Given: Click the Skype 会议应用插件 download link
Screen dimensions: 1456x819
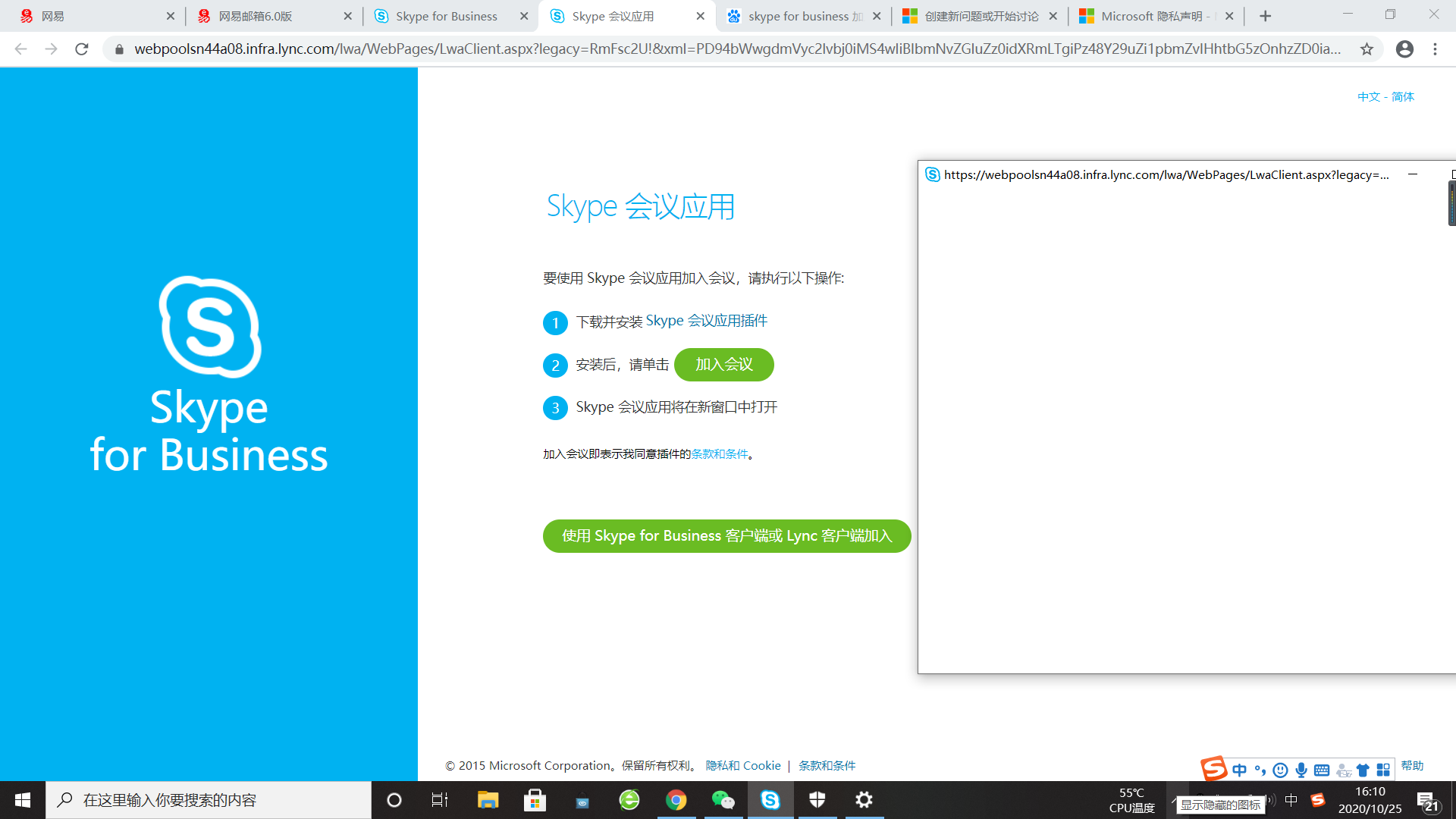Looking at the screenshot, I should point(706,321).
